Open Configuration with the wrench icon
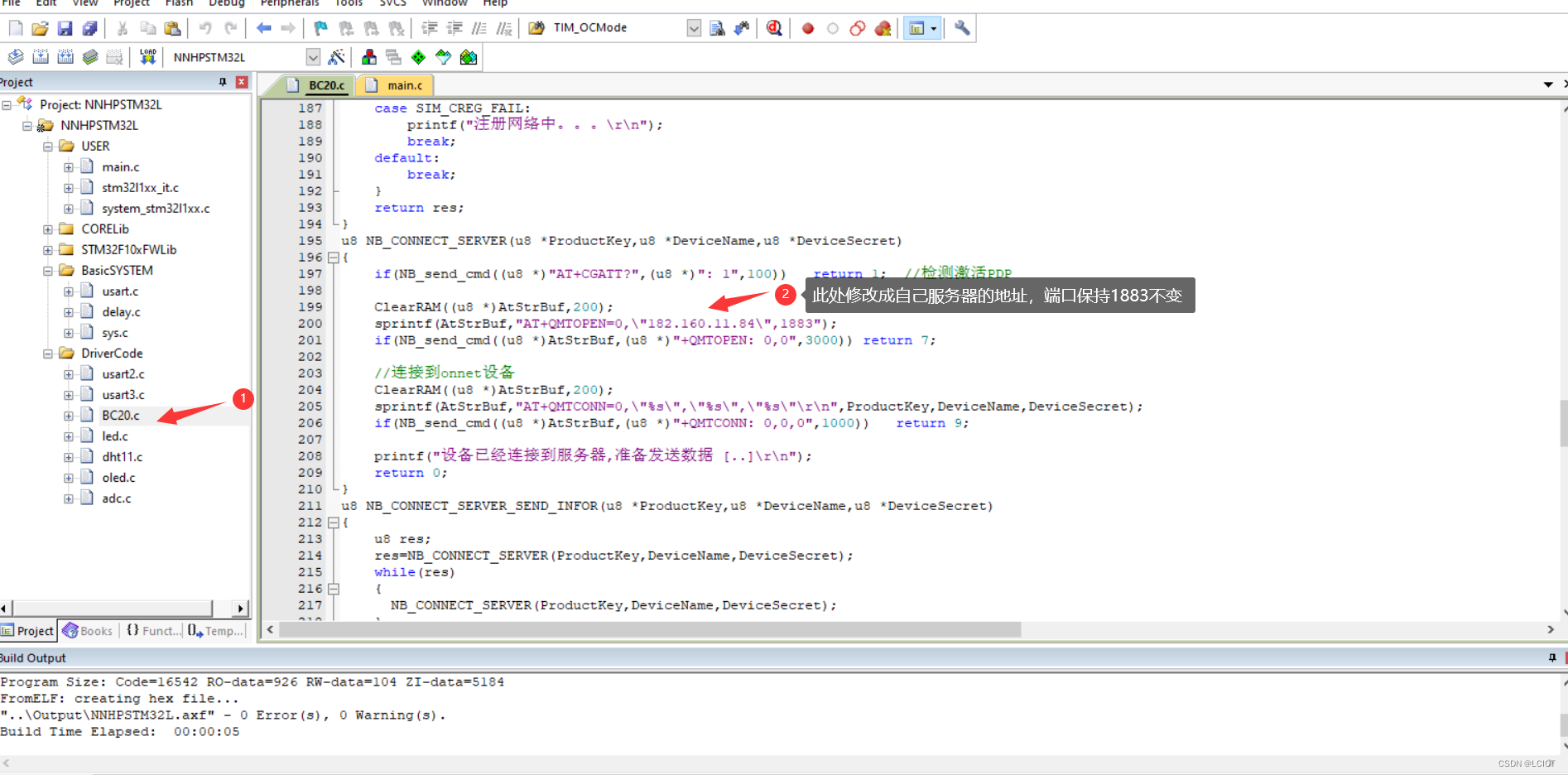The width and height of the screenshot is (1568, 775). click(x=962, y=28)
